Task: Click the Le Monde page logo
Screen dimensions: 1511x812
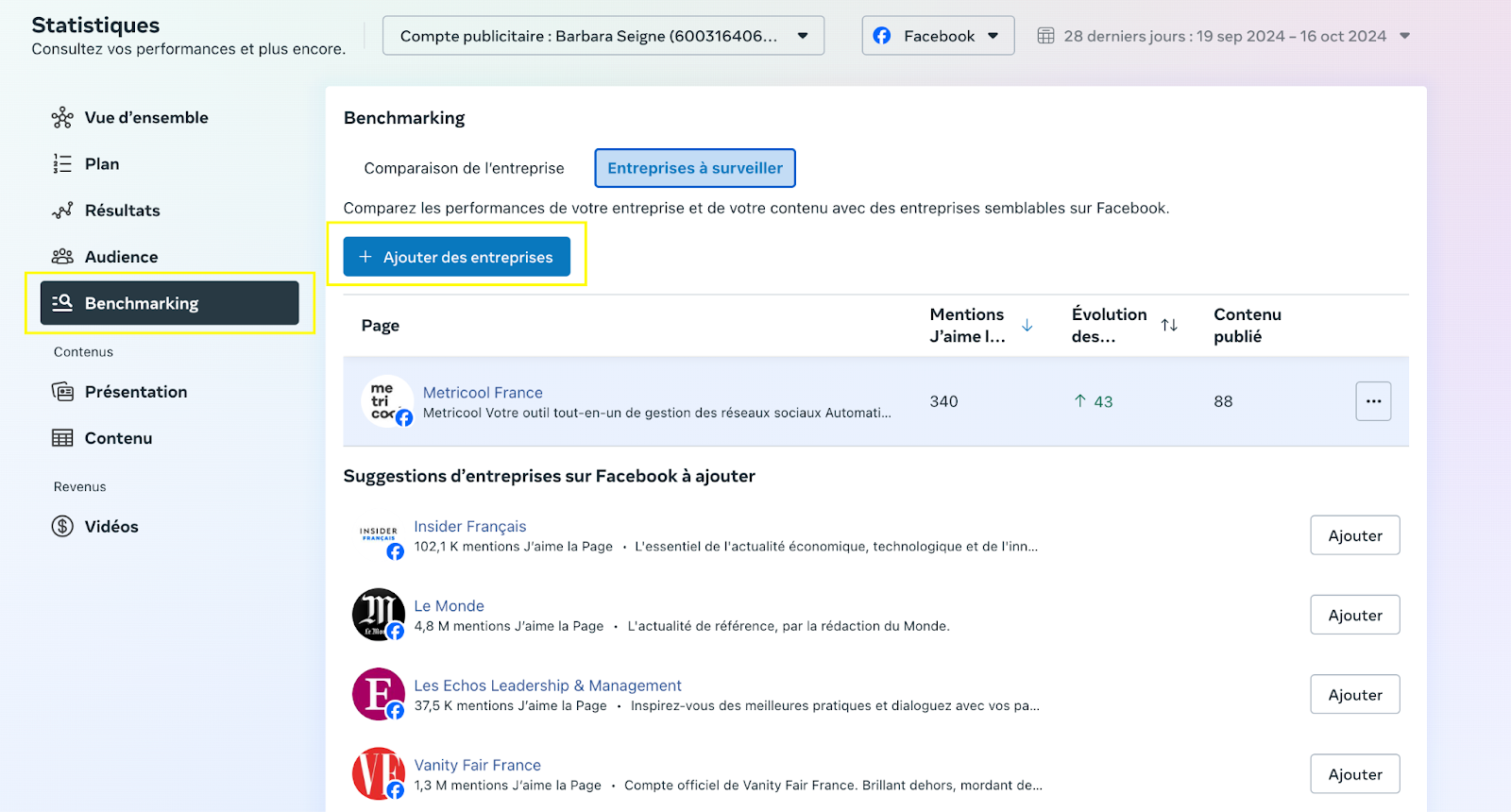Action: pos(379,615)
